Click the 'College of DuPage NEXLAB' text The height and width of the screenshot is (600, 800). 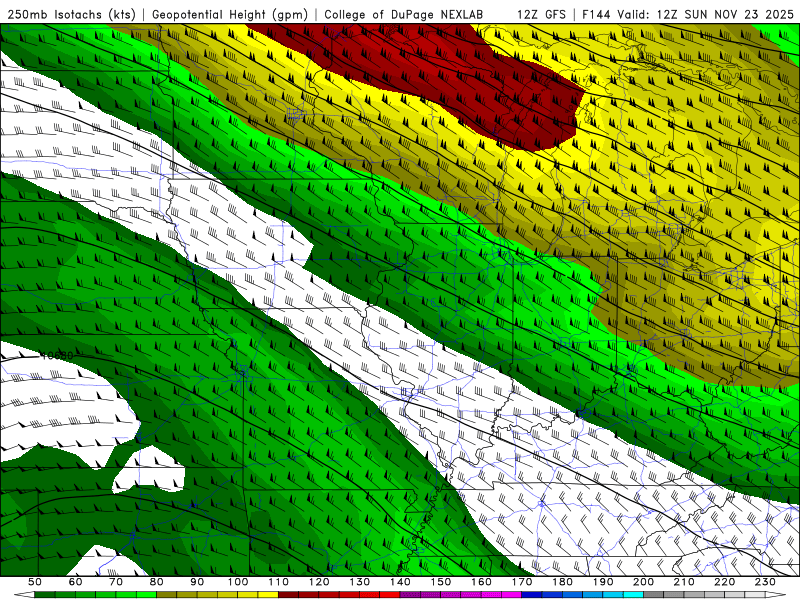[x=403, y=14]
